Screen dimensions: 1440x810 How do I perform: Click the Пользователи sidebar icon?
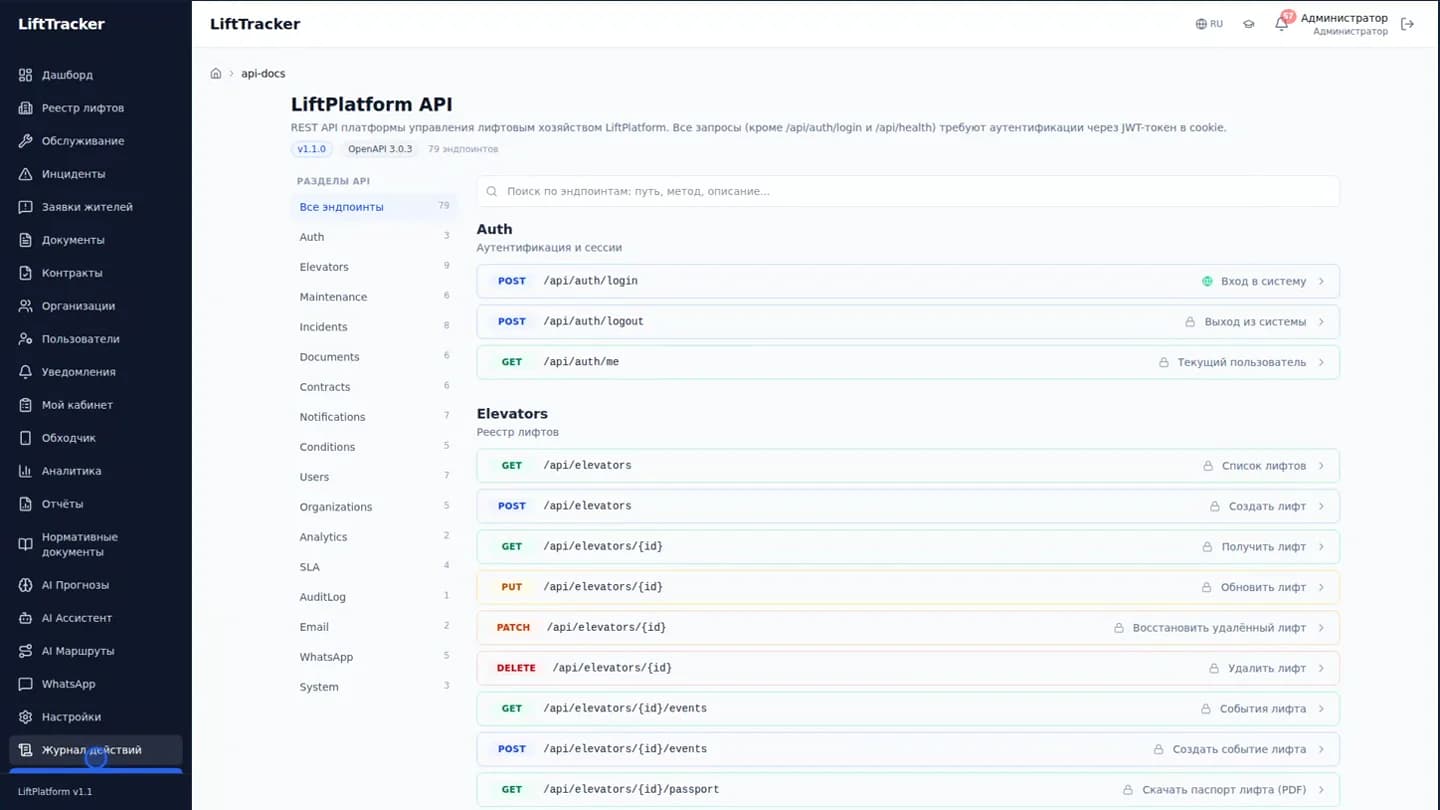tap(26, 339)
